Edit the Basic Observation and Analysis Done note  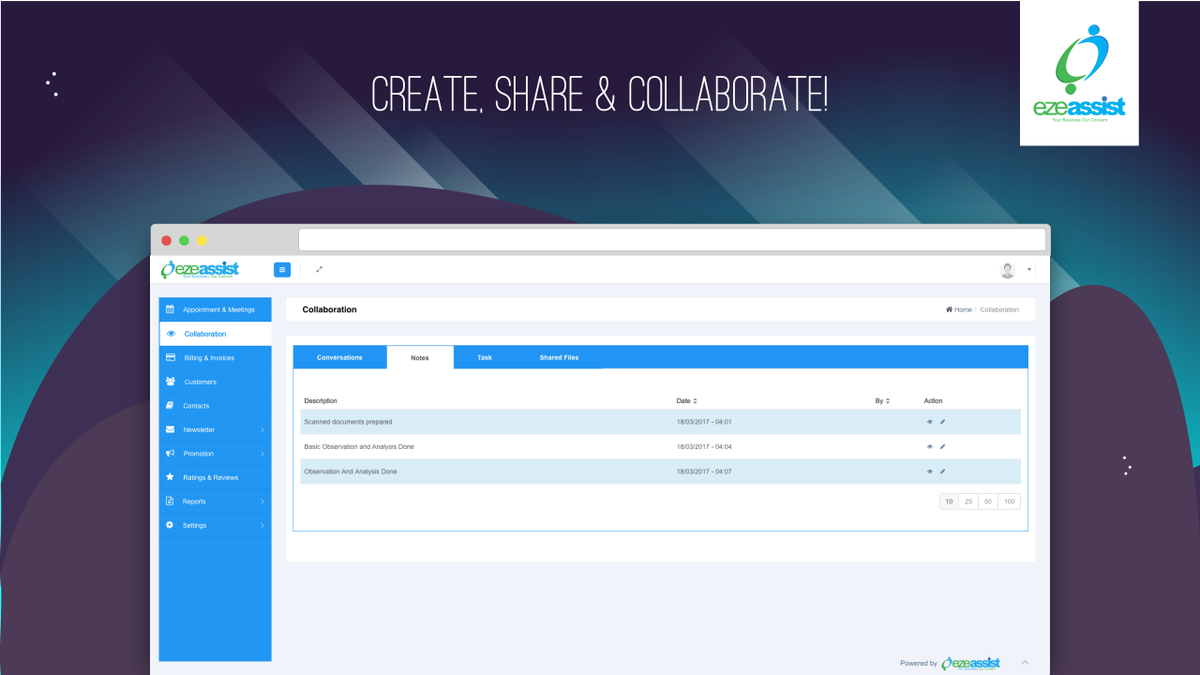[x=942, y=447]
